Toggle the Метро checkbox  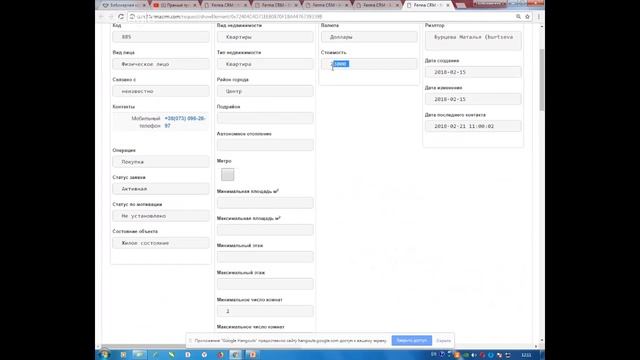(x=228, y=175)
